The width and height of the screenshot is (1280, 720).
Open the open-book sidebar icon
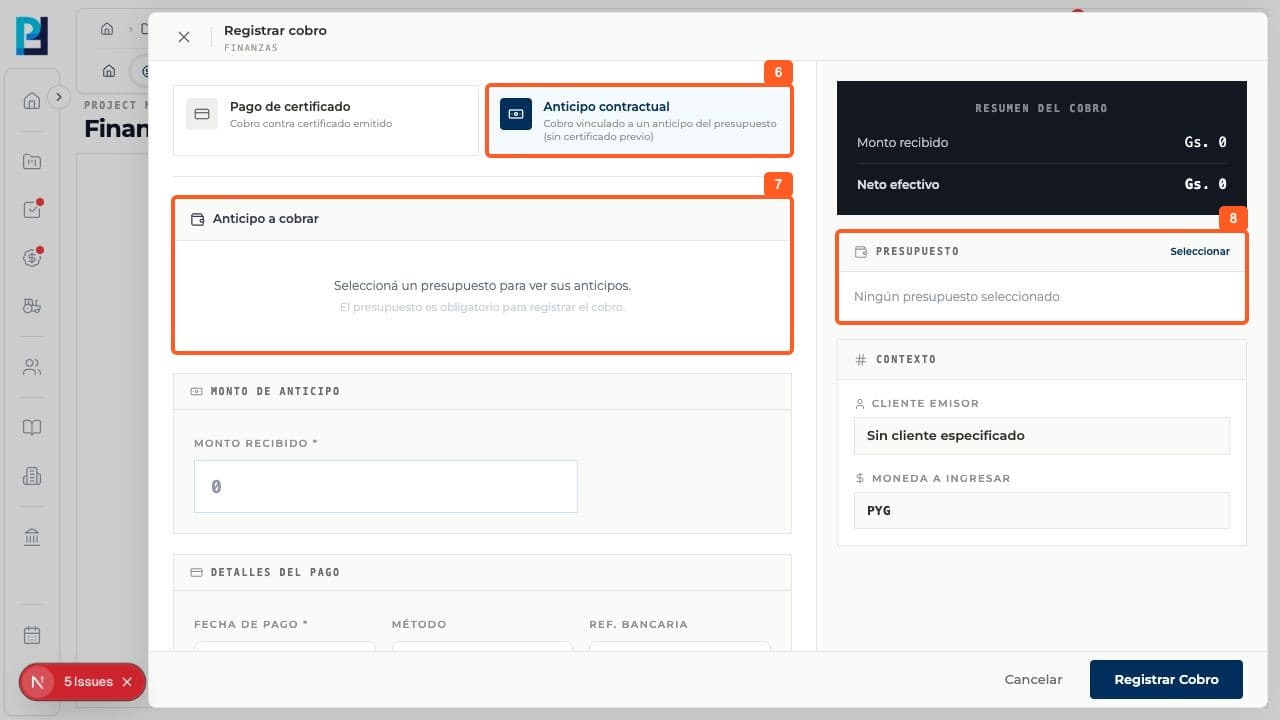click(32, 428)
